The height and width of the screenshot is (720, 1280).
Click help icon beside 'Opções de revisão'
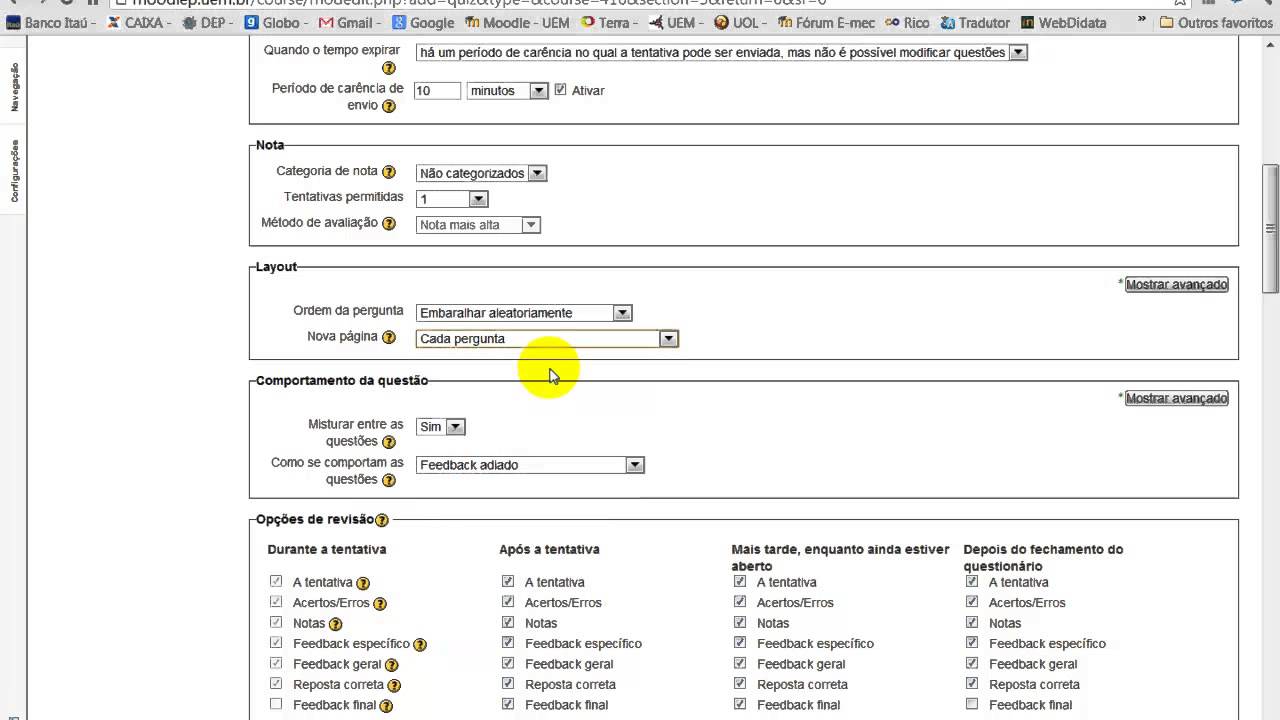pos(382,520)
